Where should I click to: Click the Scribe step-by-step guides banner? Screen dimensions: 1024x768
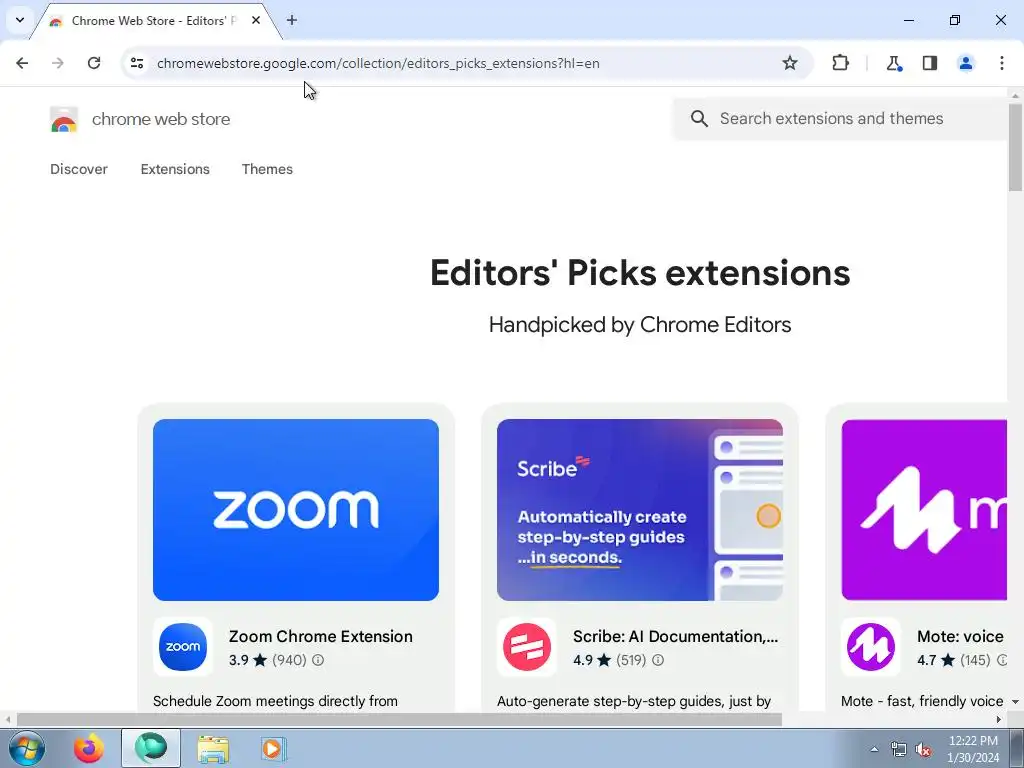tap(640, 510)
